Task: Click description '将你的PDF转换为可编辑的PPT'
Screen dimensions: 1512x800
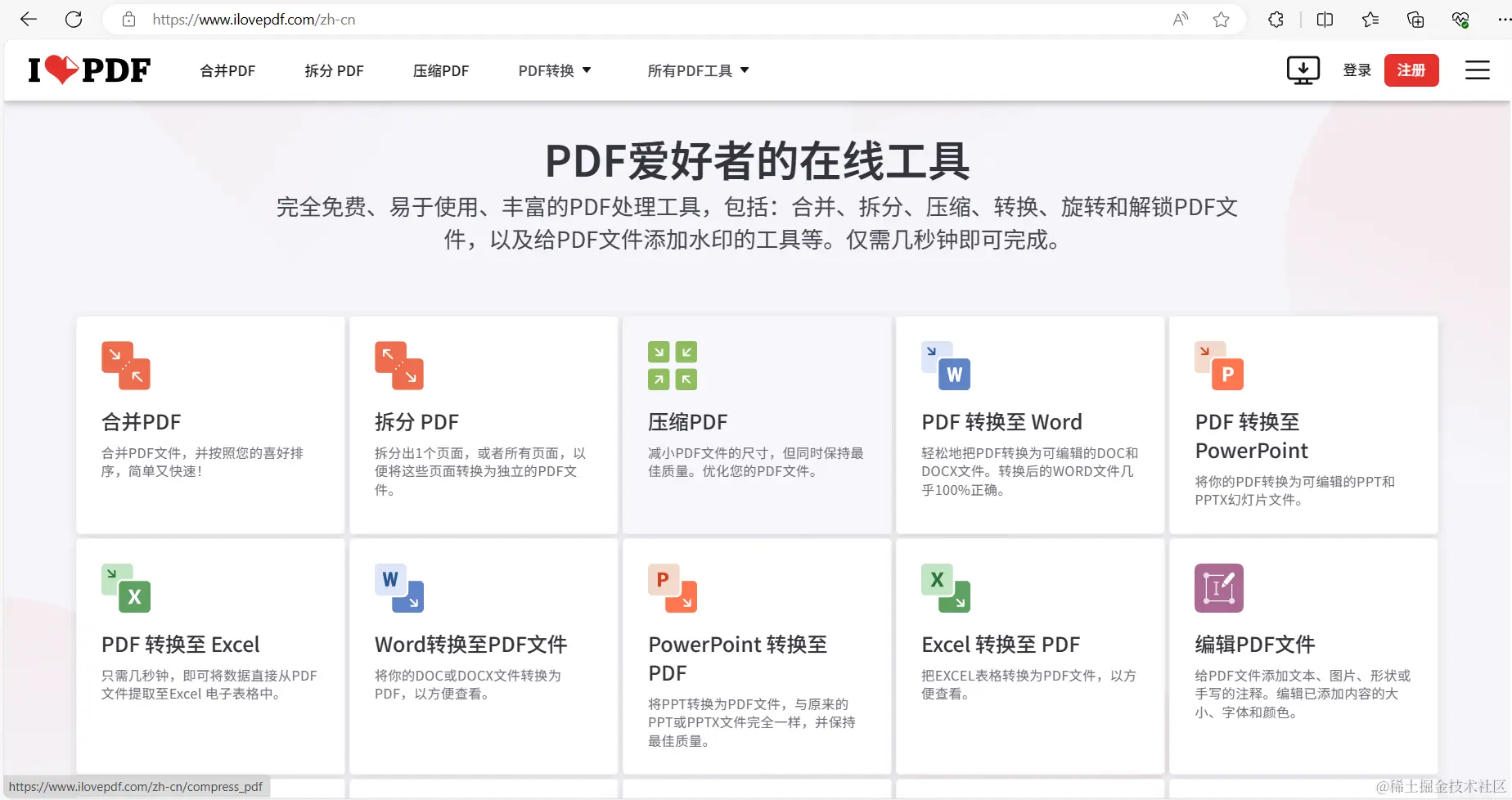Action: [1294, 491]
